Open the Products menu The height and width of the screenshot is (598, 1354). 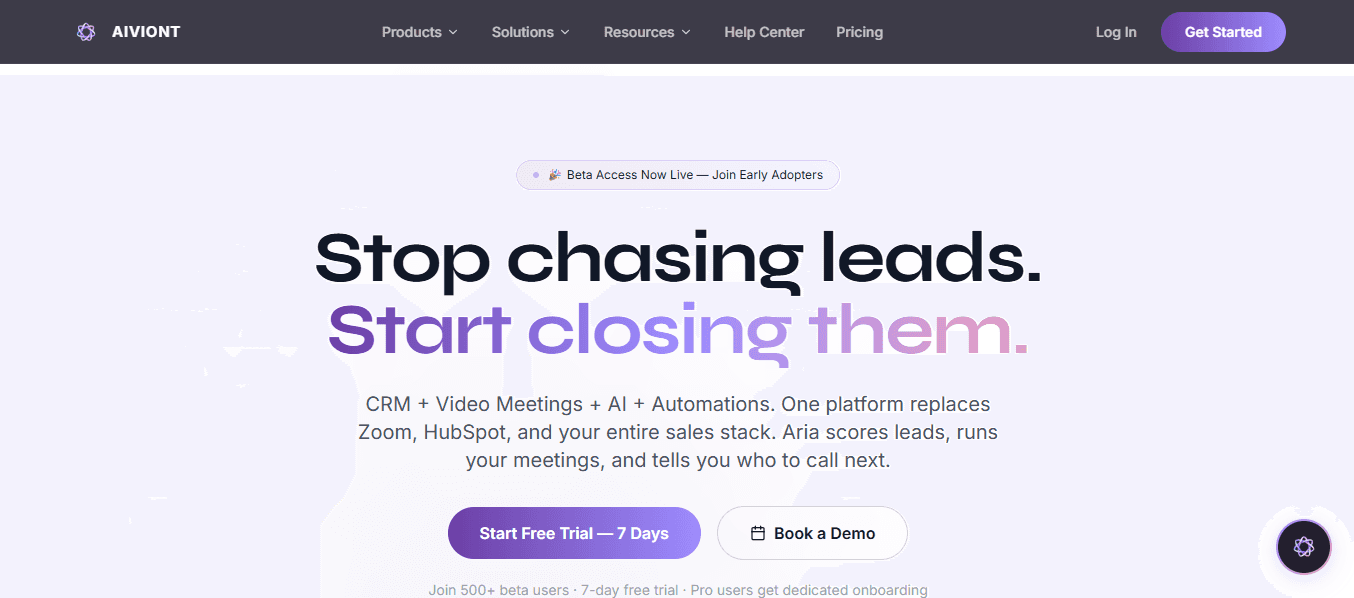pos(420,32)
